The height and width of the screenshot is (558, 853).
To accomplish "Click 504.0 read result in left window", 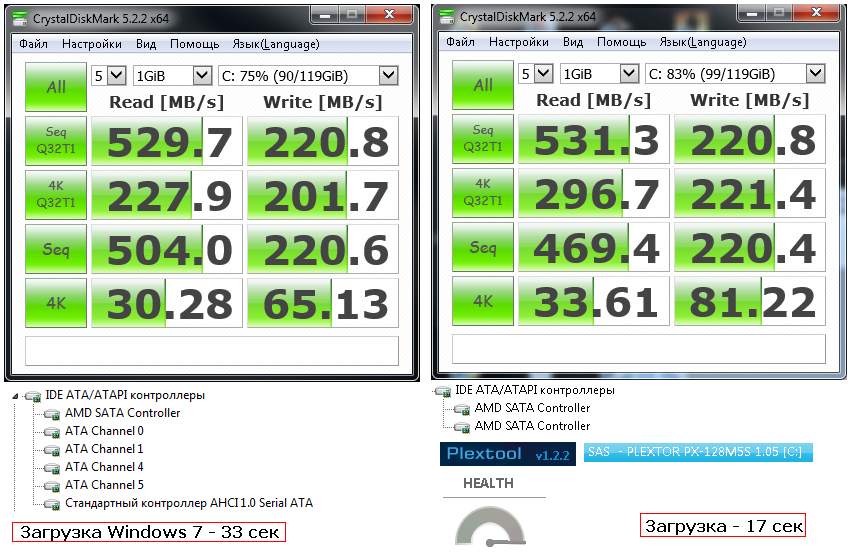I will coord(167,249).
